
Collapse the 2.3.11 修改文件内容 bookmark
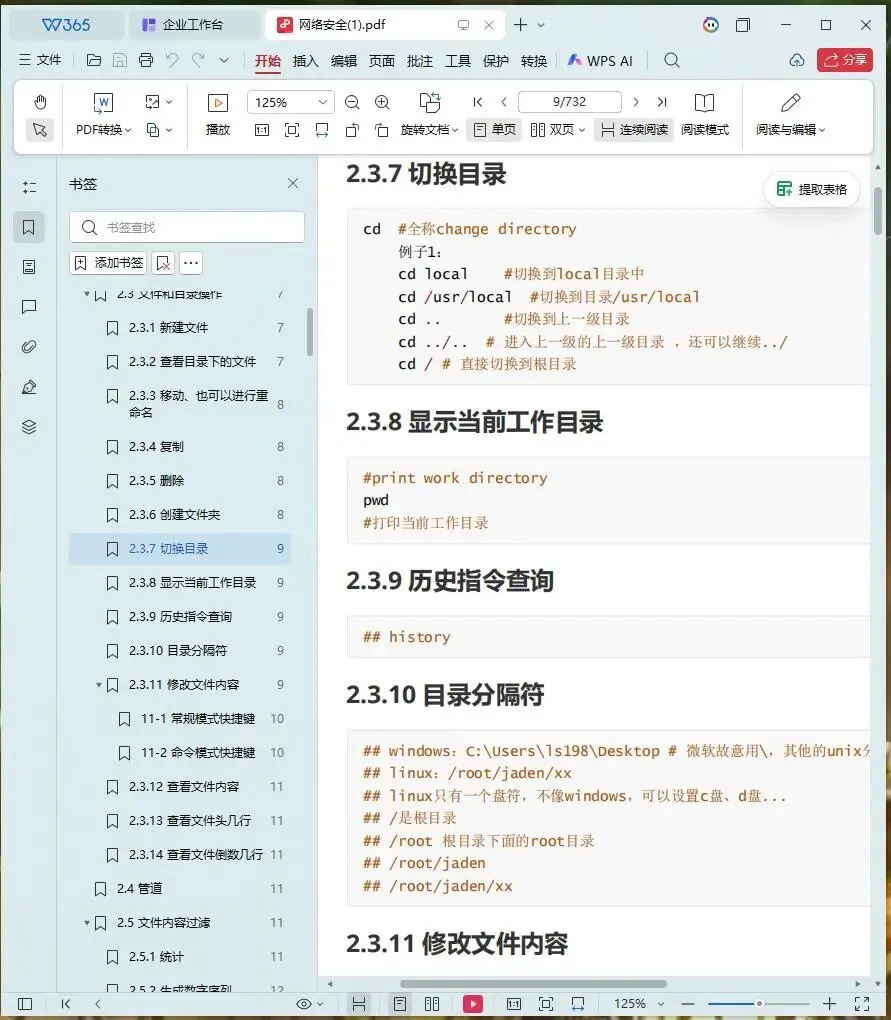coord(99,684)
